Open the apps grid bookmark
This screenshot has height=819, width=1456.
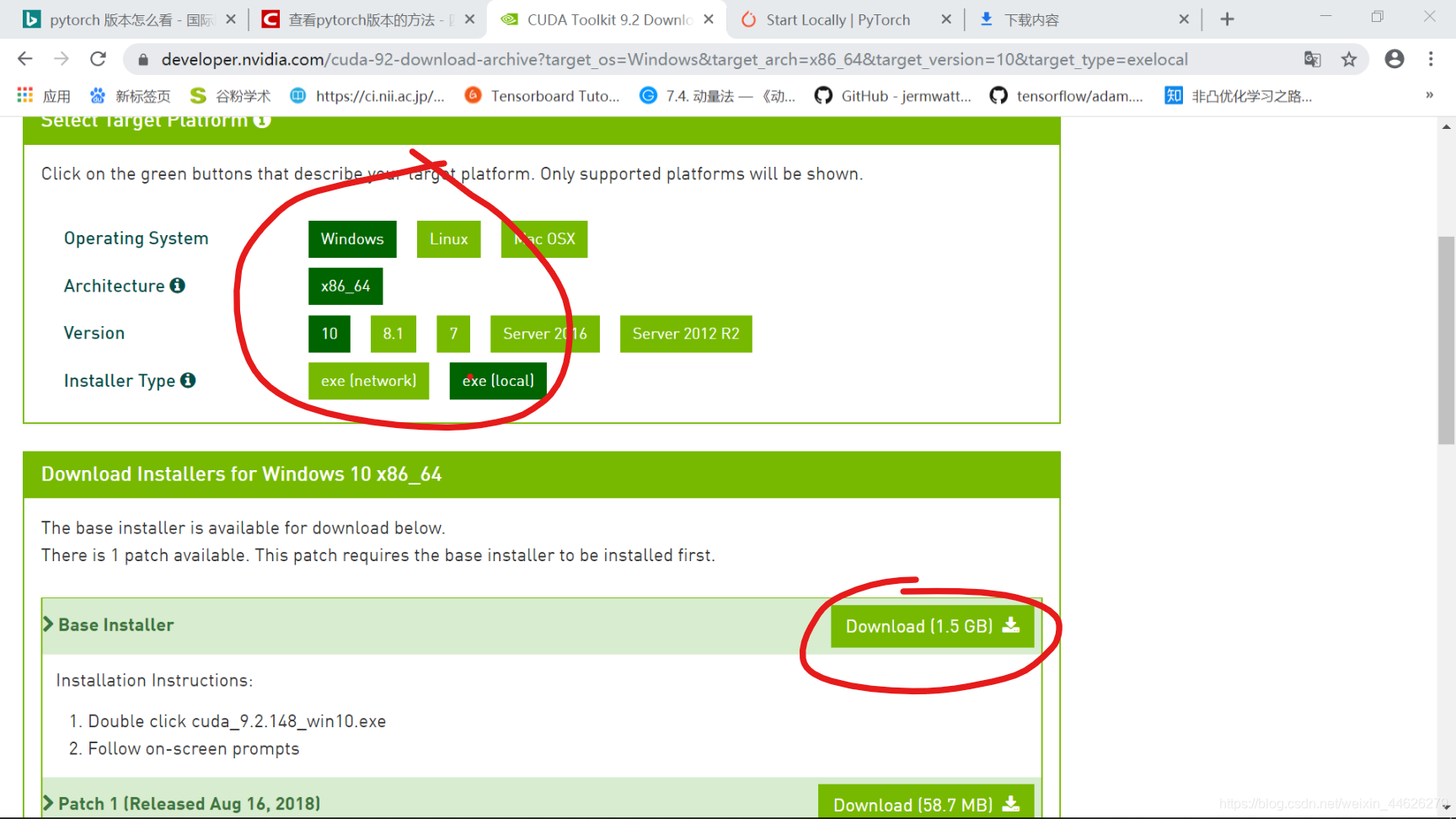43,96
